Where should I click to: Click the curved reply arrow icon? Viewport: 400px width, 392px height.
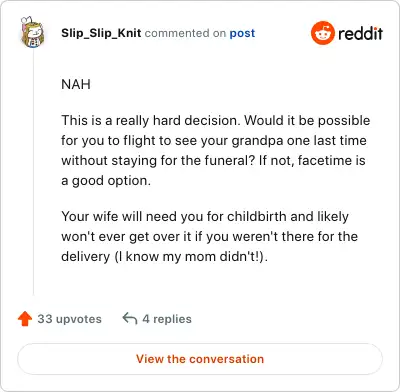click(x=130, y=319)
